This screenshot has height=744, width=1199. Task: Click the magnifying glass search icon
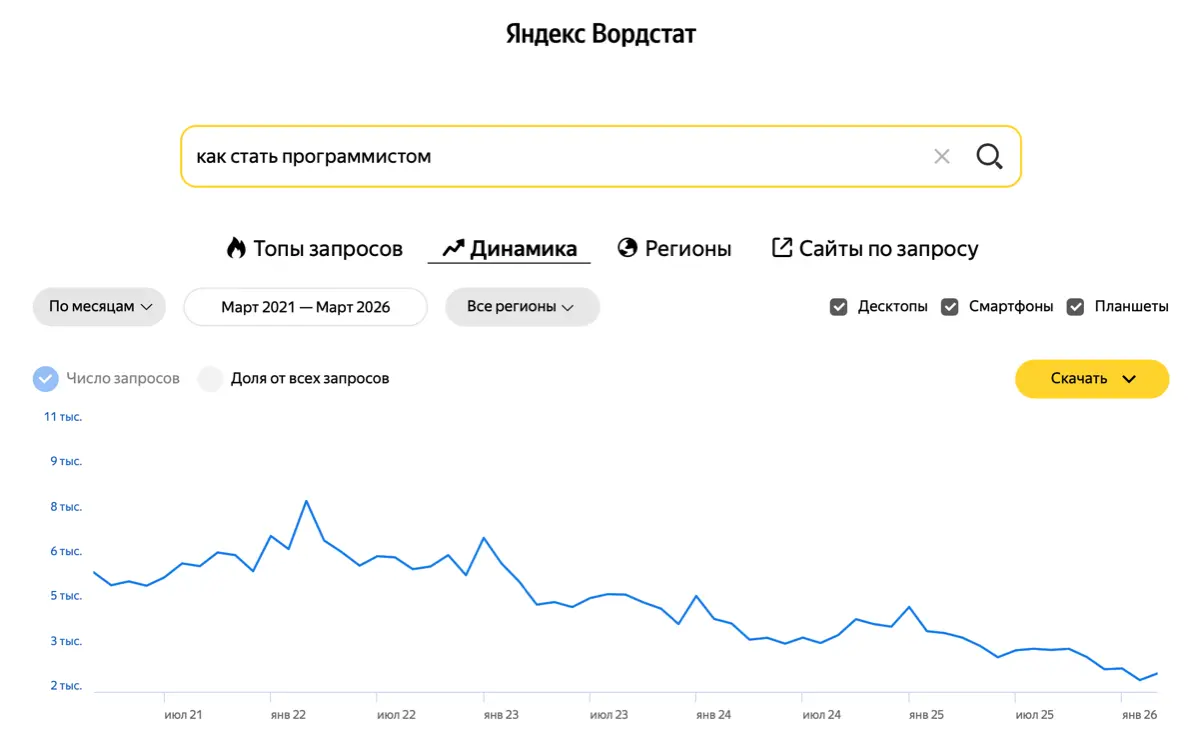click(x=989, y=156)
